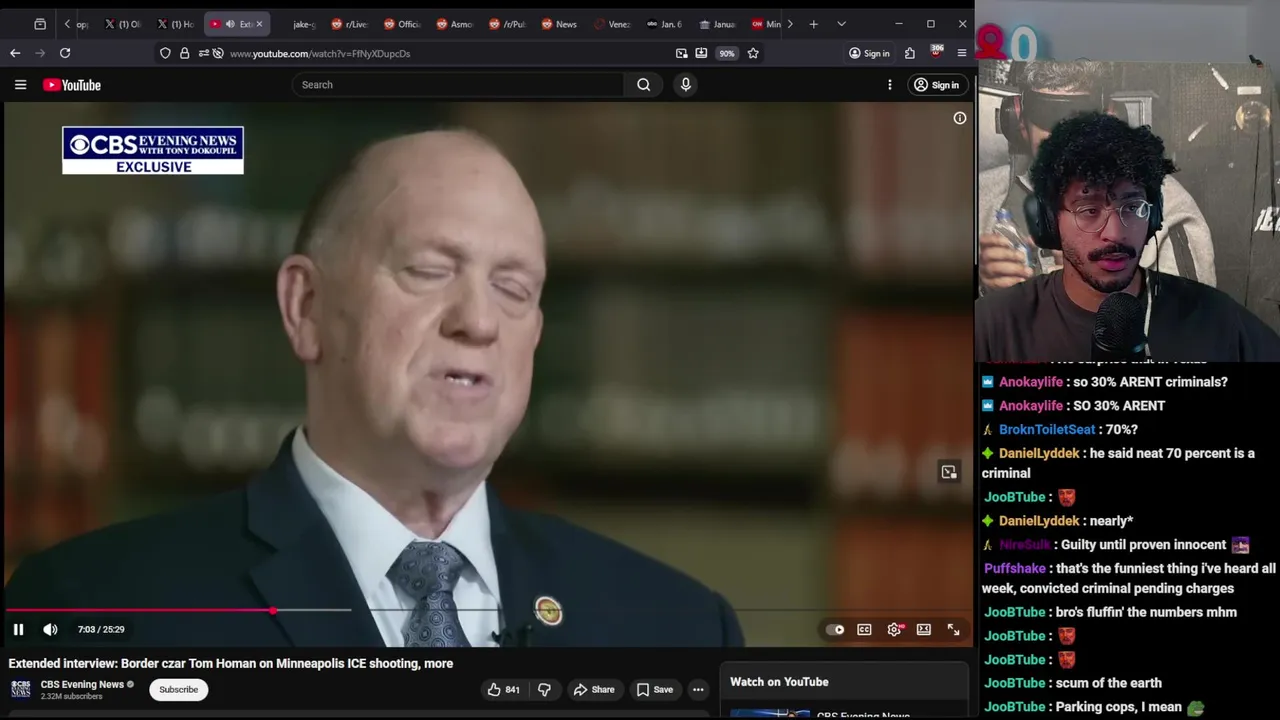Share the video
Screen dimensions: 1280x720
click(594, 689)
